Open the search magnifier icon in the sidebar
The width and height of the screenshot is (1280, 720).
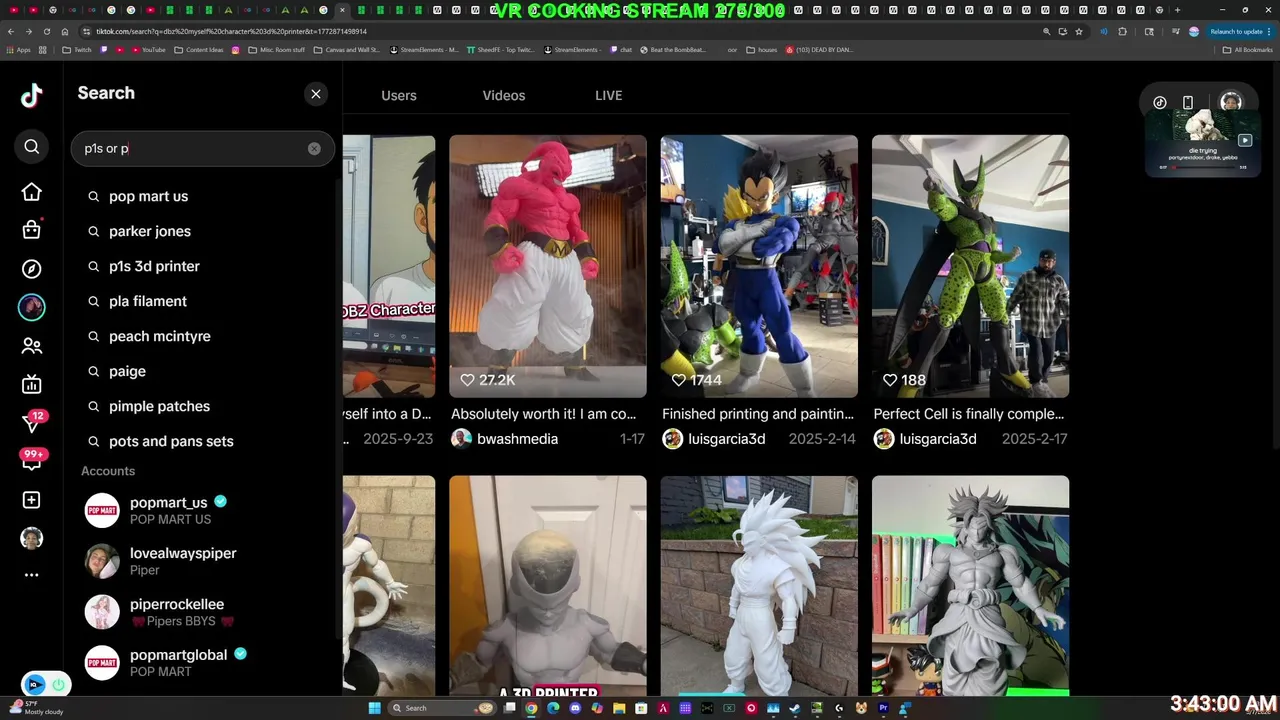32,147
